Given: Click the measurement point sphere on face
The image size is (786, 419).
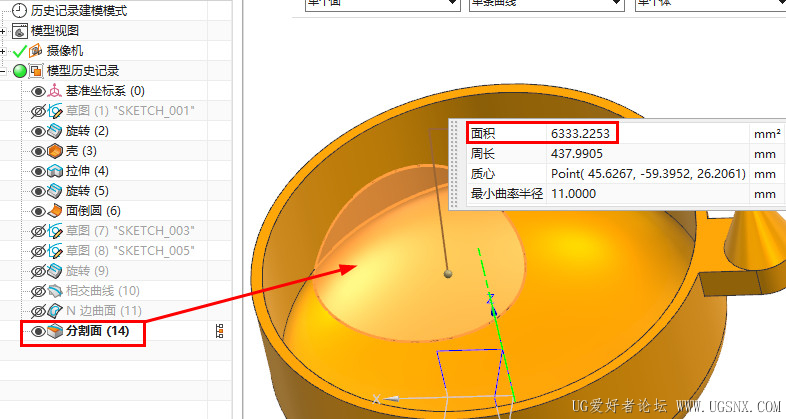Looking at the screenshot, I should (448, 274).
